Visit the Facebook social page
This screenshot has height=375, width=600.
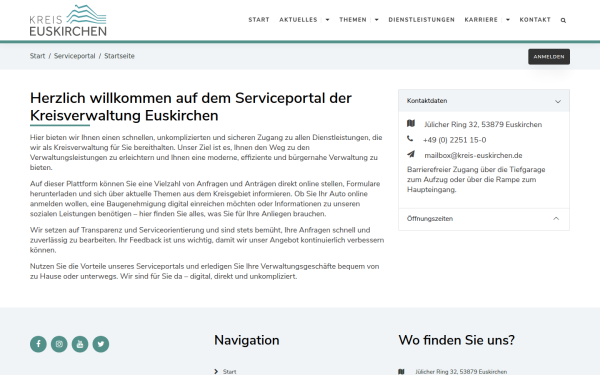point(38,344)
